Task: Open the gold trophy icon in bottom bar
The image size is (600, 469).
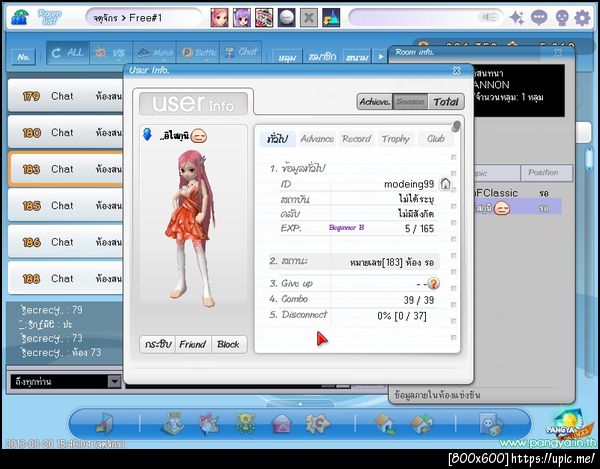Action: (245, 423)
